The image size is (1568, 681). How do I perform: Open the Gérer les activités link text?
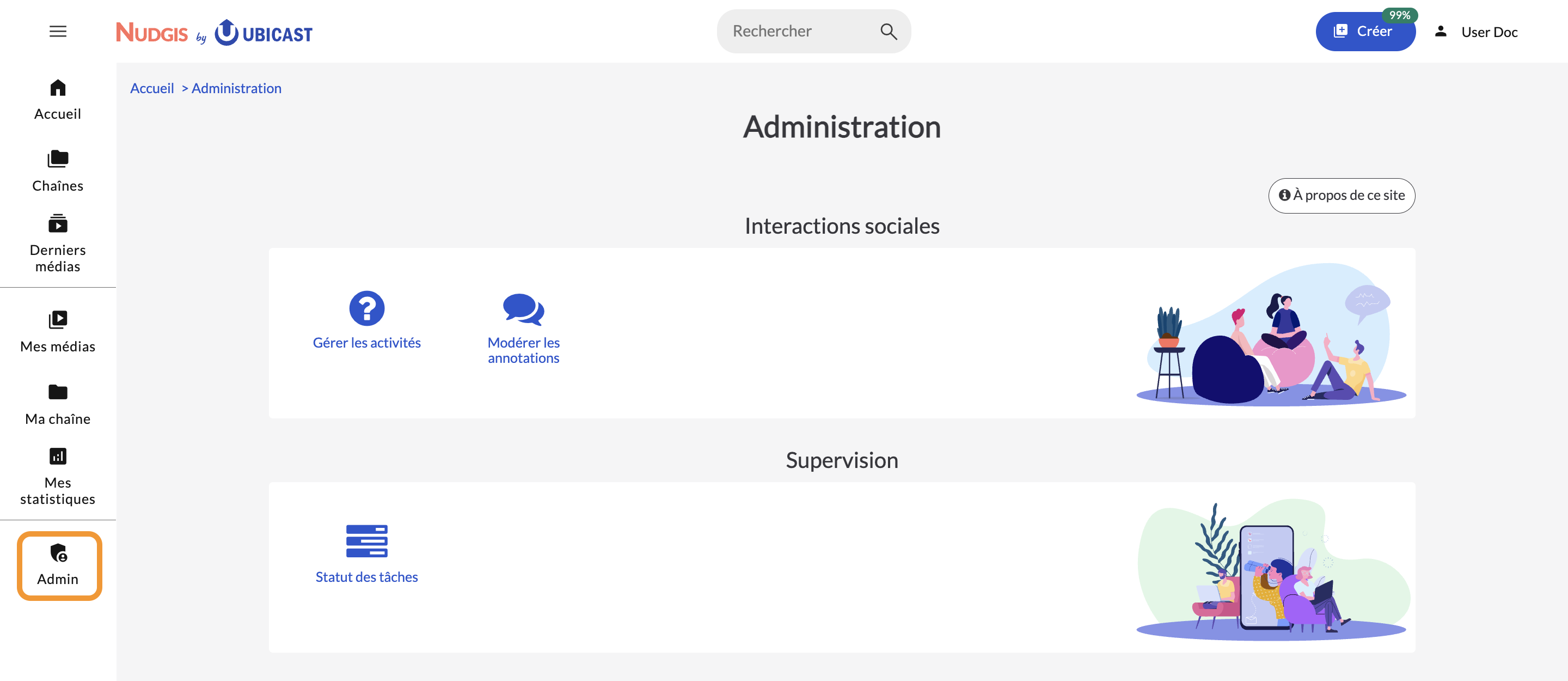[x=366, y=343]
